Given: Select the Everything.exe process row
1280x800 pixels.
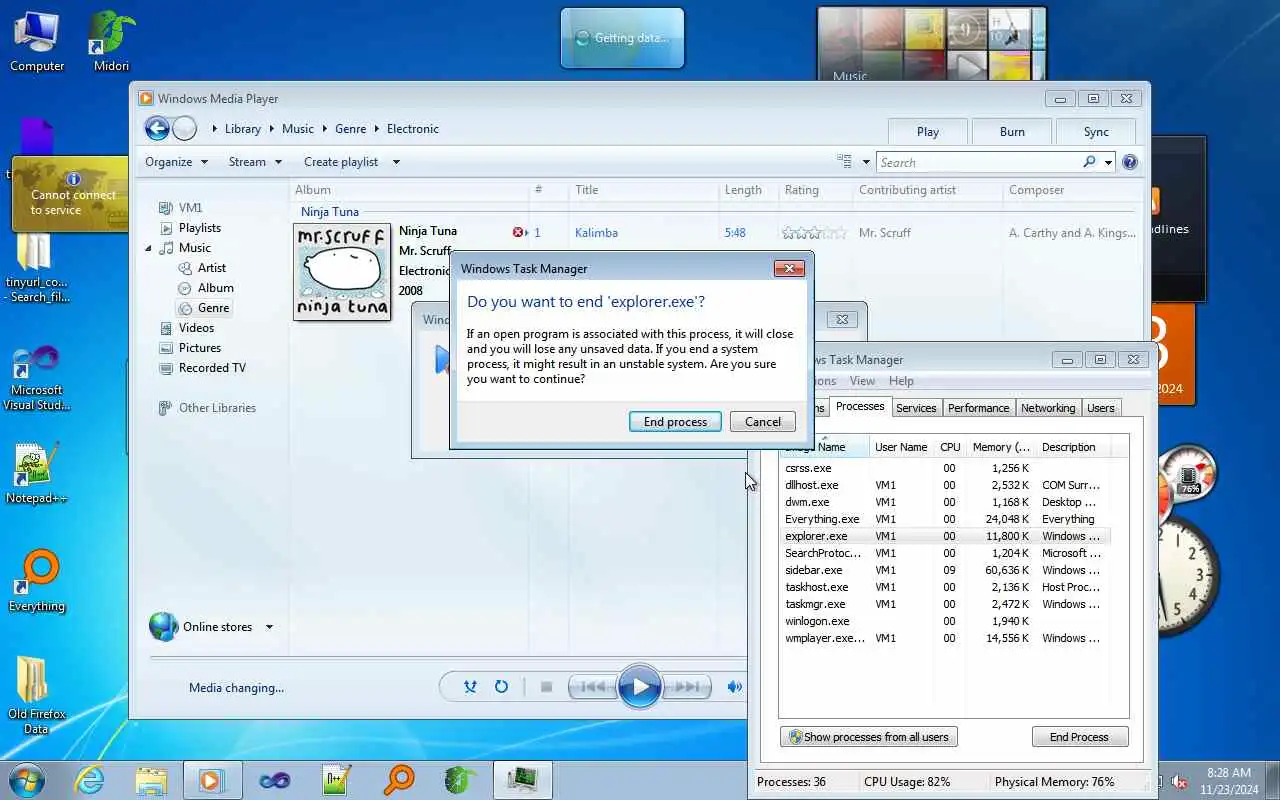Looking at the screenshot, I should (x=945, y=519).
